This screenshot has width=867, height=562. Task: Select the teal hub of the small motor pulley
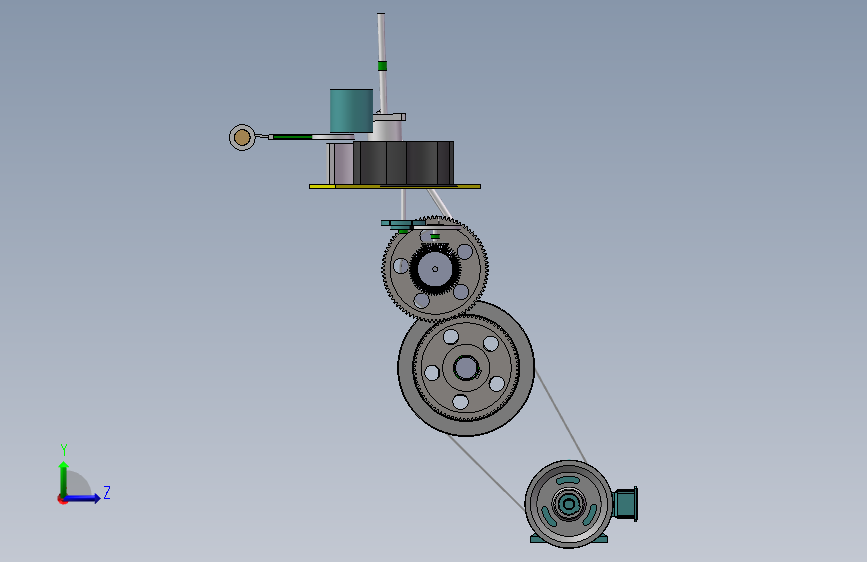568,504
